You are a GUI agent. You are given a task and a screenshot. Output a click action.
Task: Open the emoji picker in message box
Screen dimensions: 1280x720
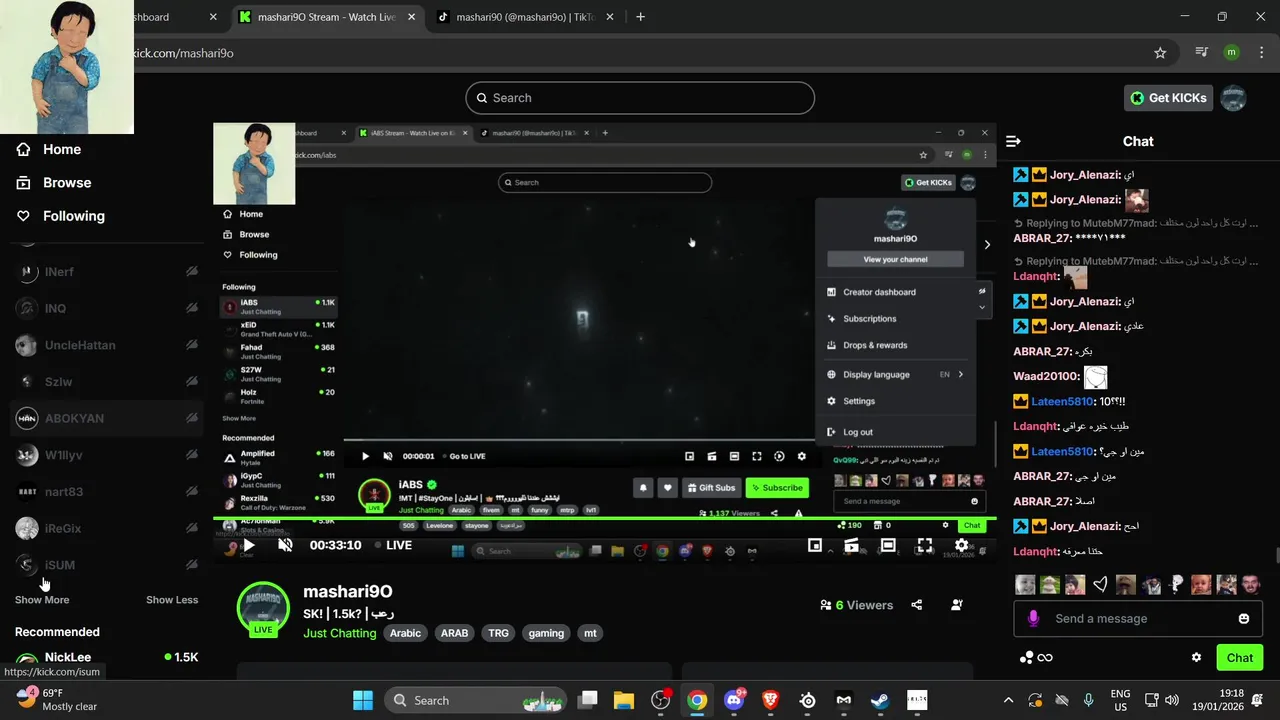pyautogui.click(x=1244, y=618)
